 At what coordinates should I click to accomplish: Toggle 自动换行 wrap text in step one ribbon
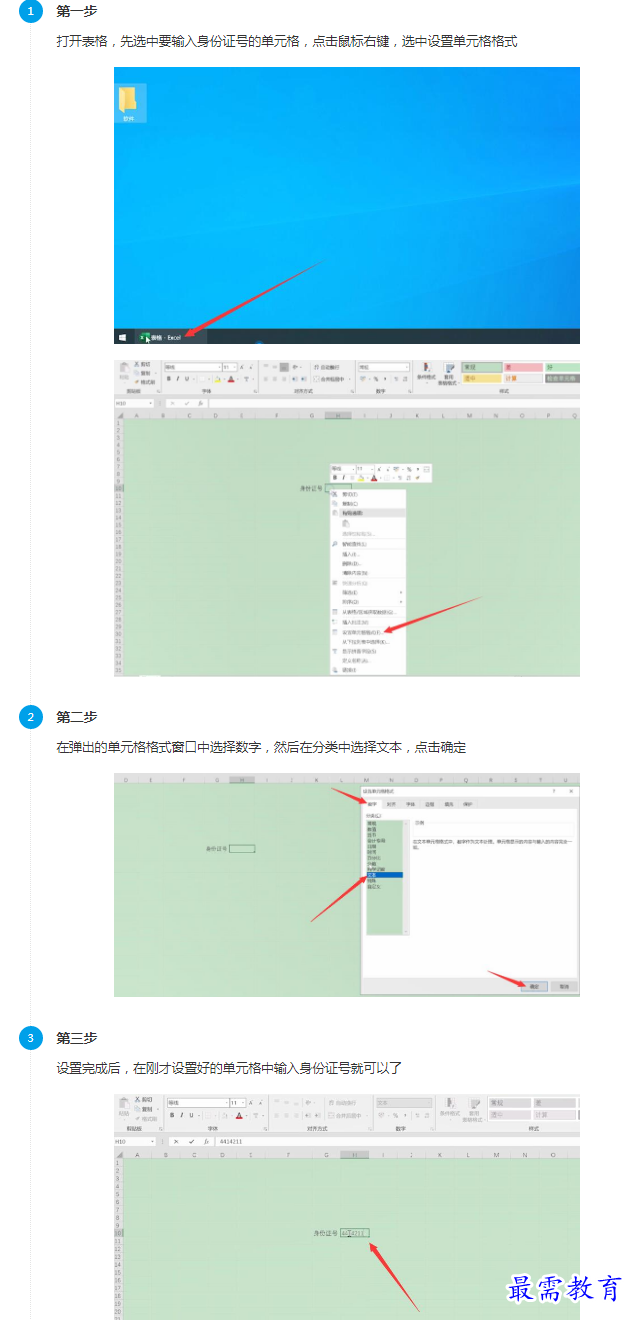(x=327, y=367)
